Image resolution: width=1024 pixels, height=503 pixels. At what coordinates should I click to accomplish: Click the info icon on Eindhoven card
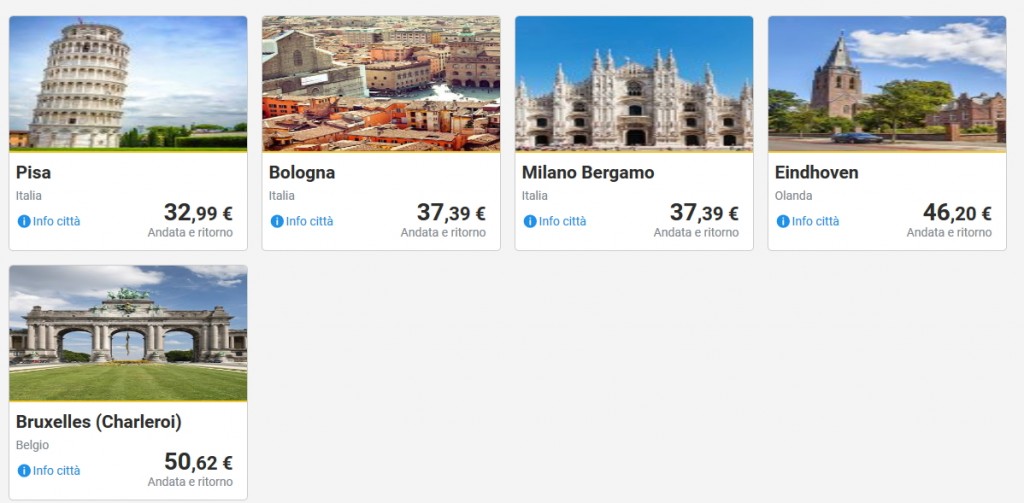pos(784,221)
